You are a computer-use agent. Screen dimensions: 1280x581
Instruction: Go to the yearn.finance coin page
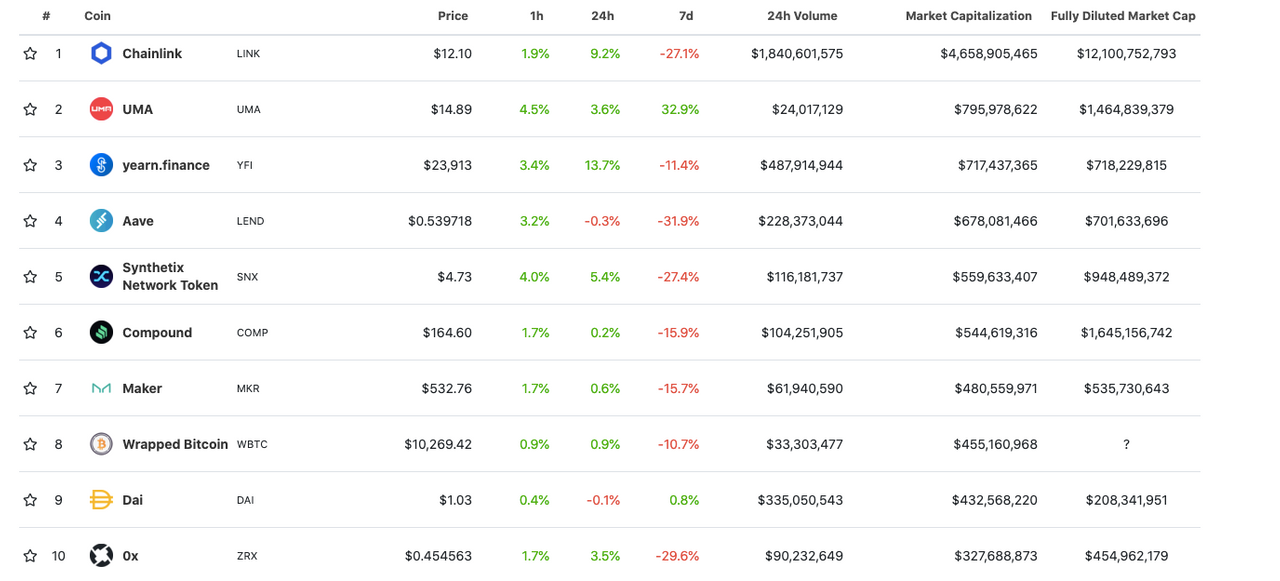[166, 165]
